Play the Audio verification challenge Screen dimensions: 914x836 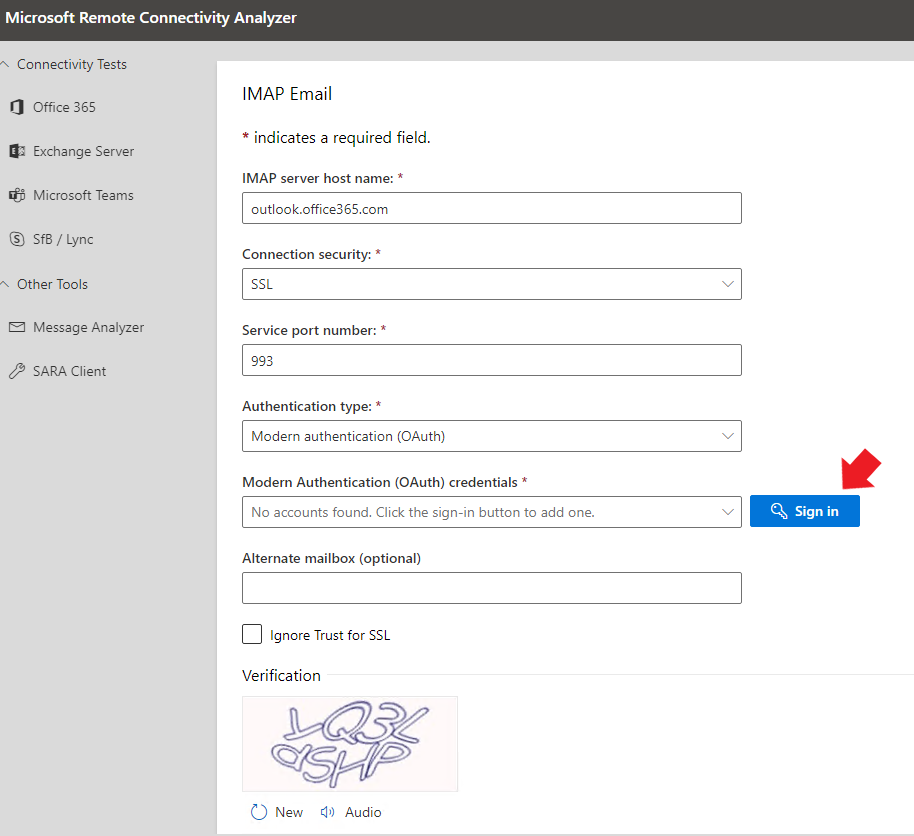tap(351, 812)
